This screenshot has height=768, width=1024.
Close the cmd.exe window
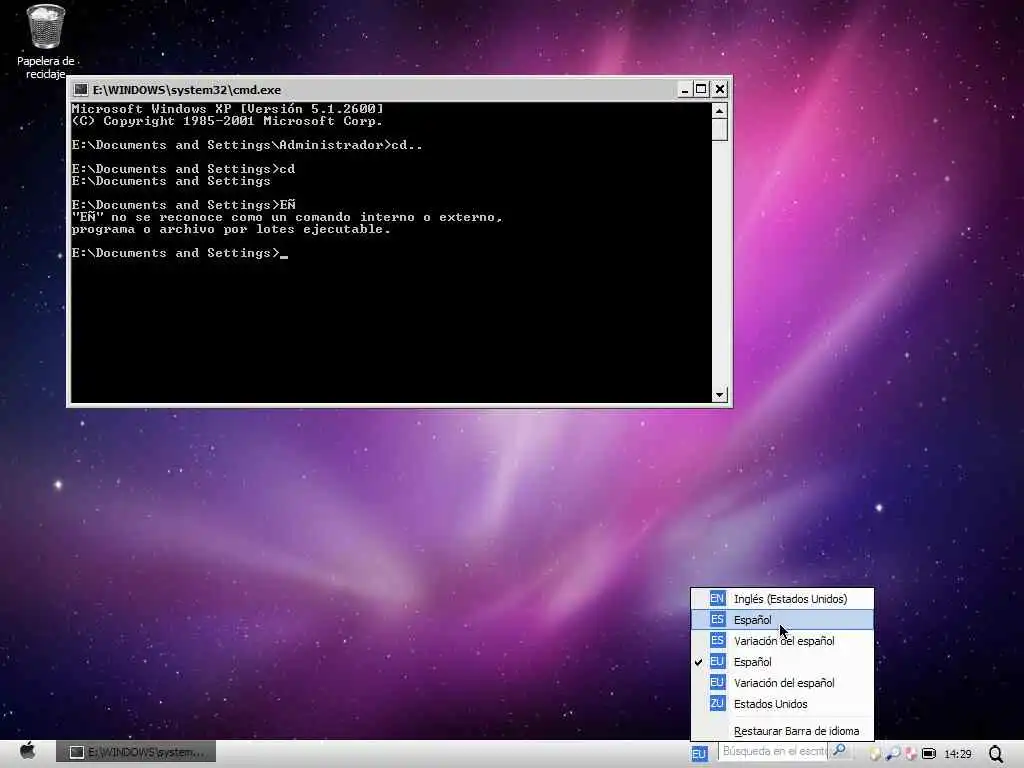(720, 89)
